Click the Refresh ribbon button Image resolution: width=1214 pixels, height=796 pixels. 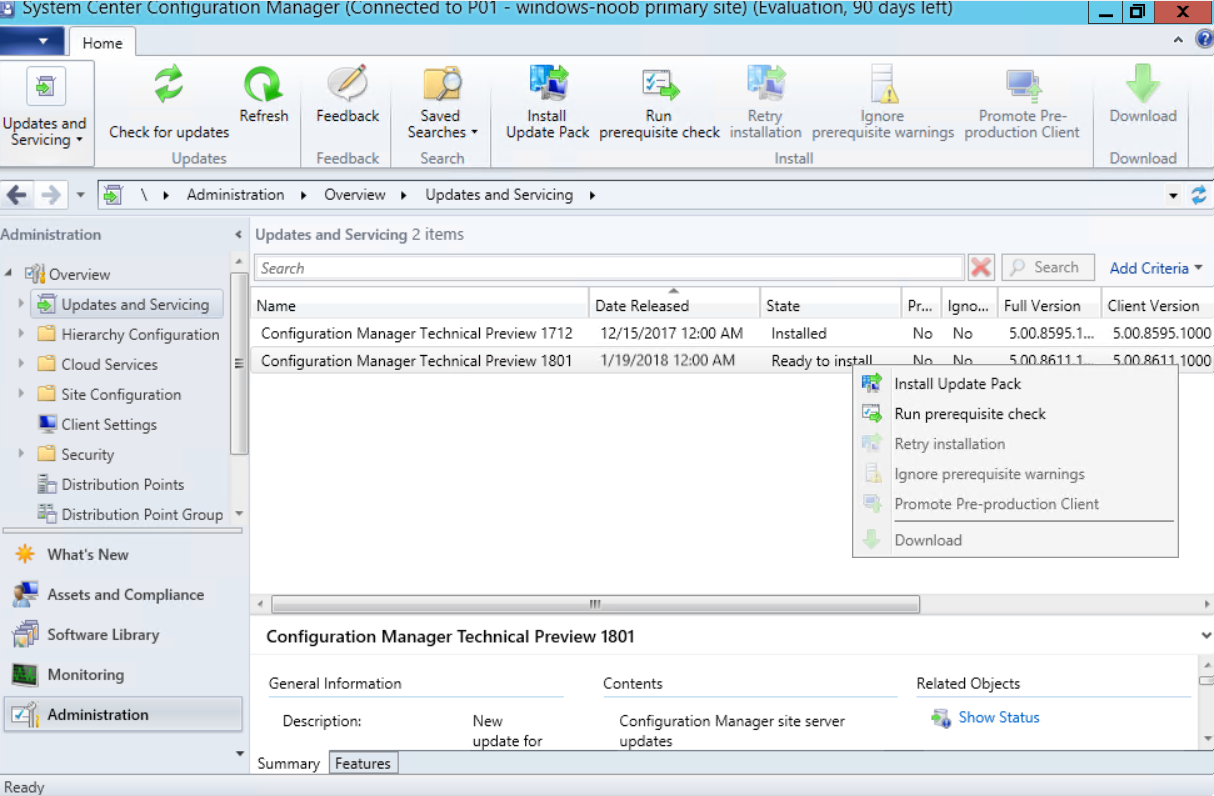(x=264, y=96)
